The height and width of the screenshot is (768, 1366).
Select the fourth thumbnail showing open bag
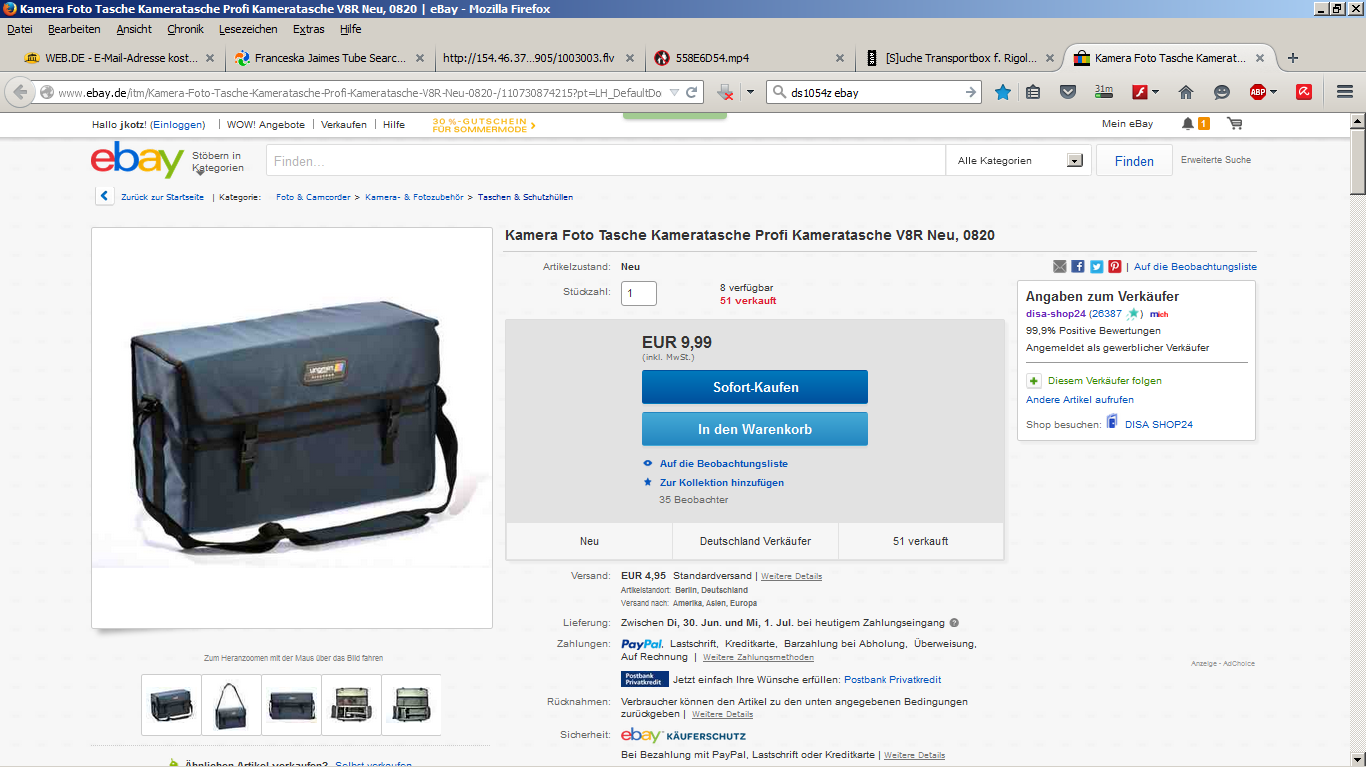click(351, 705)
